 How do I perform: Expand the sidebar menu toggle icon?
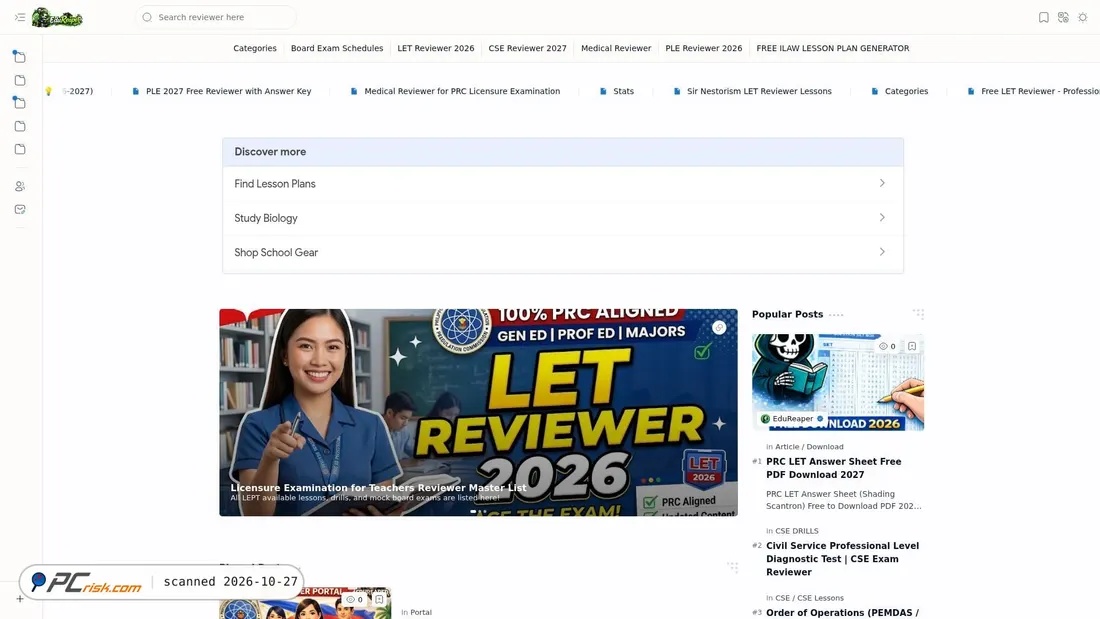(20, 17)
